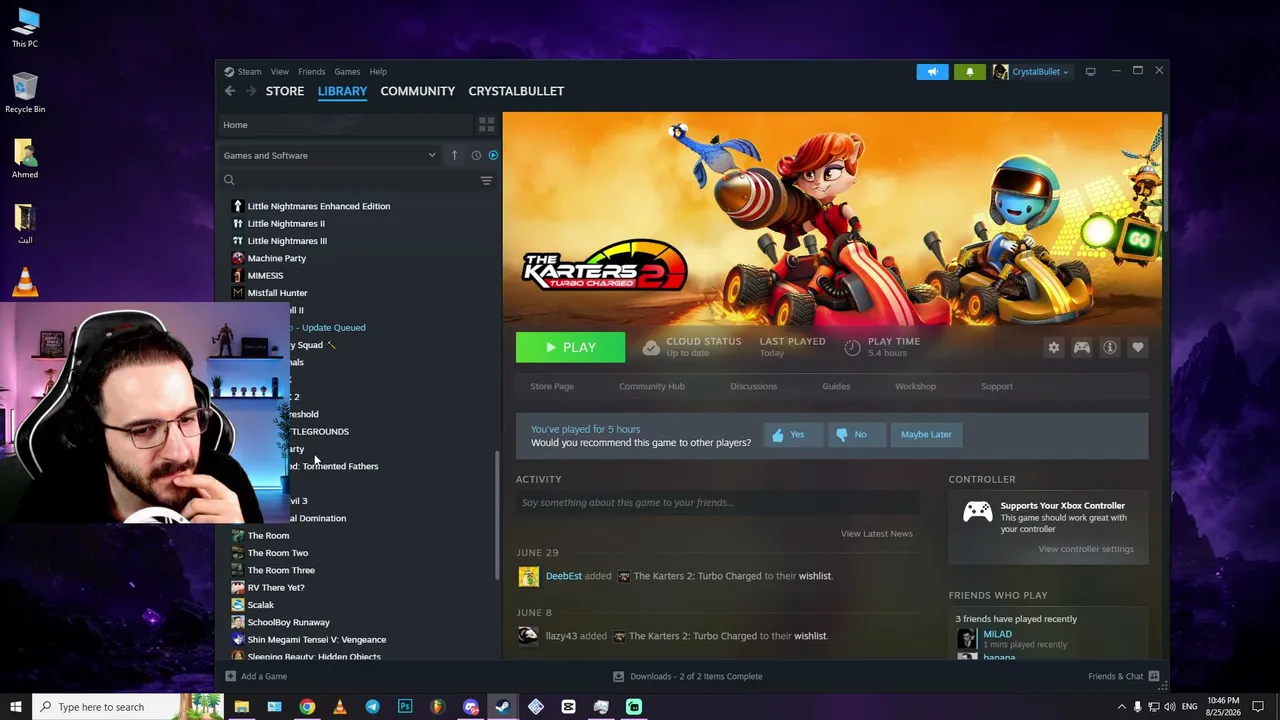
Task: Click Add a Game
Action: click(256, 677)
